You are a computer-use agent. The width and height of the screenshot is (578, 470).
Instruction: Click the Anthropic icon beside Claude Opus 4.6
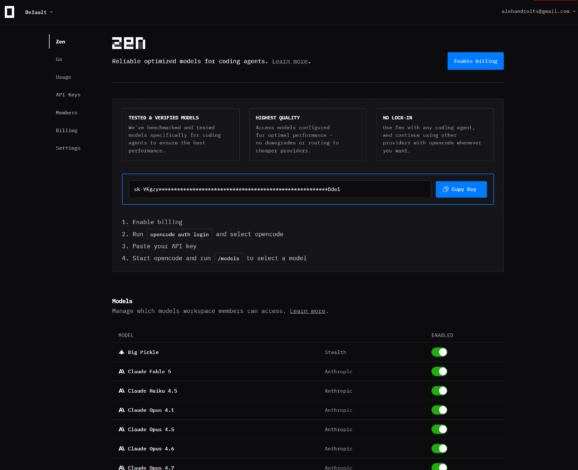pyautogui.click(x=121, y=448)
